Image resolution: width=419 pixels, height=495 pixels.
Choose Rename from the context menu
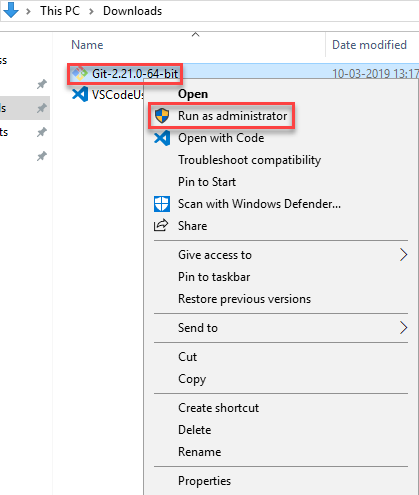tap(200, 452)
